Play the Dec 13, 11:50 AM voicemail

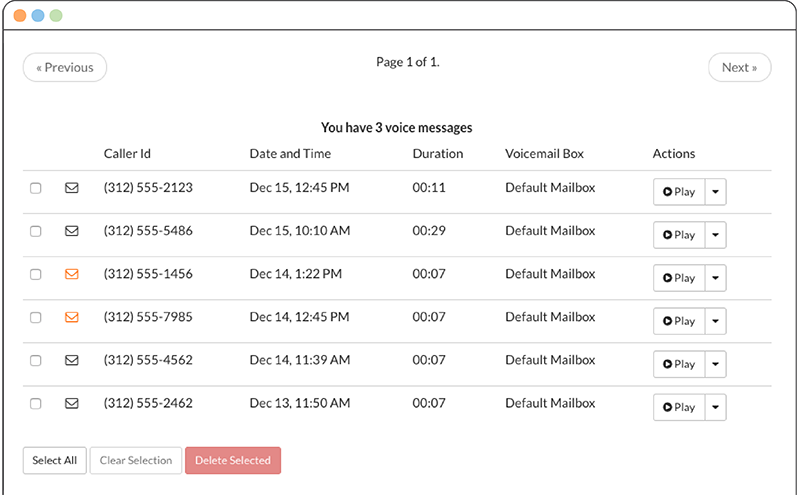679,407
